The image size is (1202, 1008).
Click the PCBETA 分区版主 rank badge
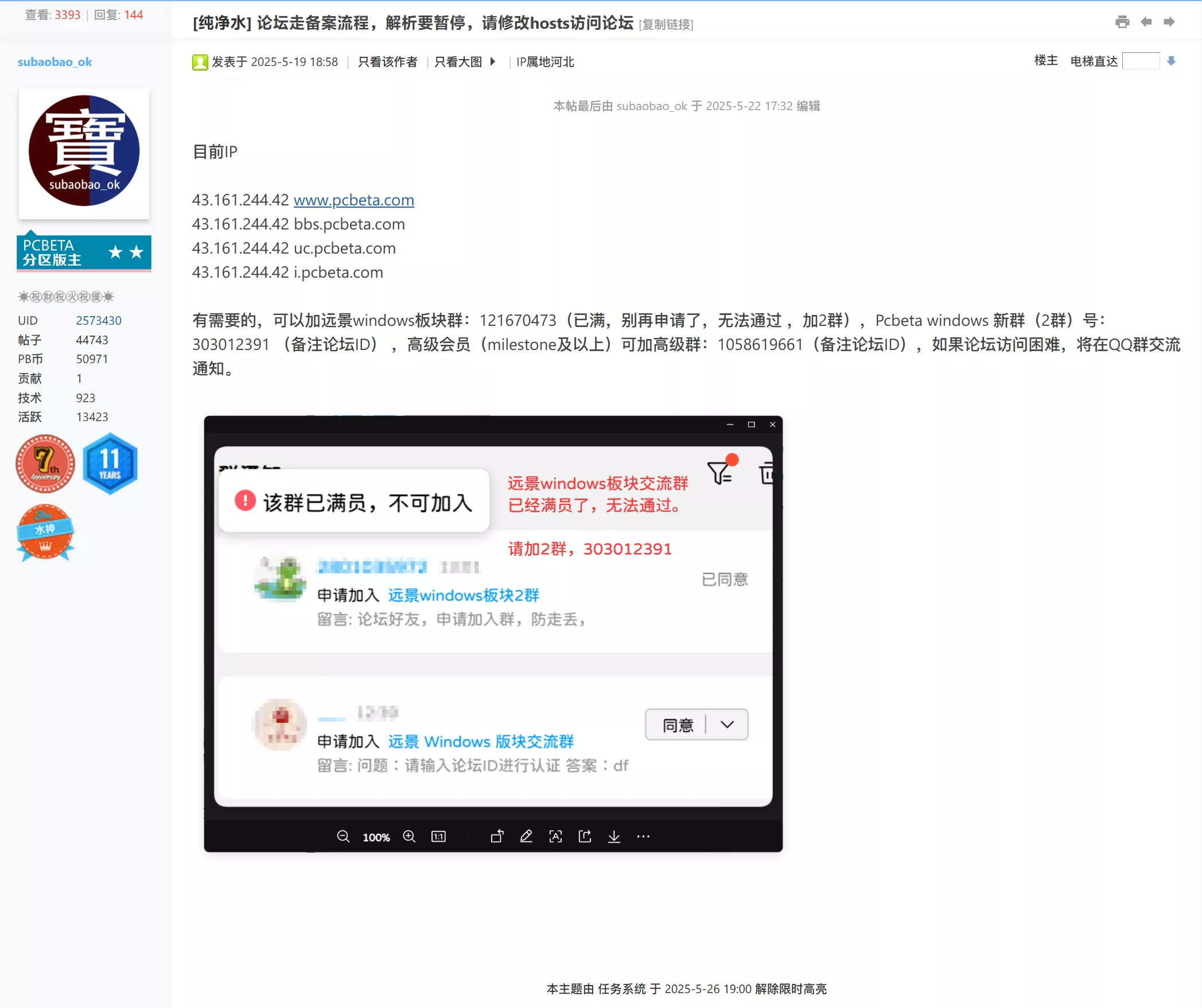(84, 252)
